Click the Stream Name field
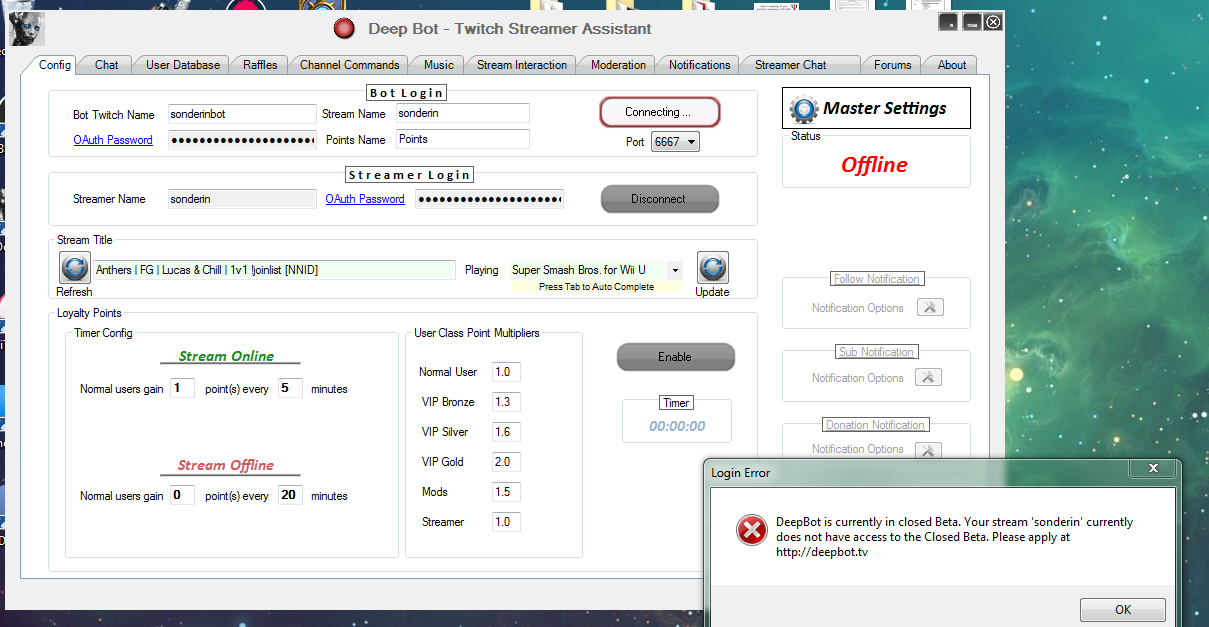 (x=462, y=114)
